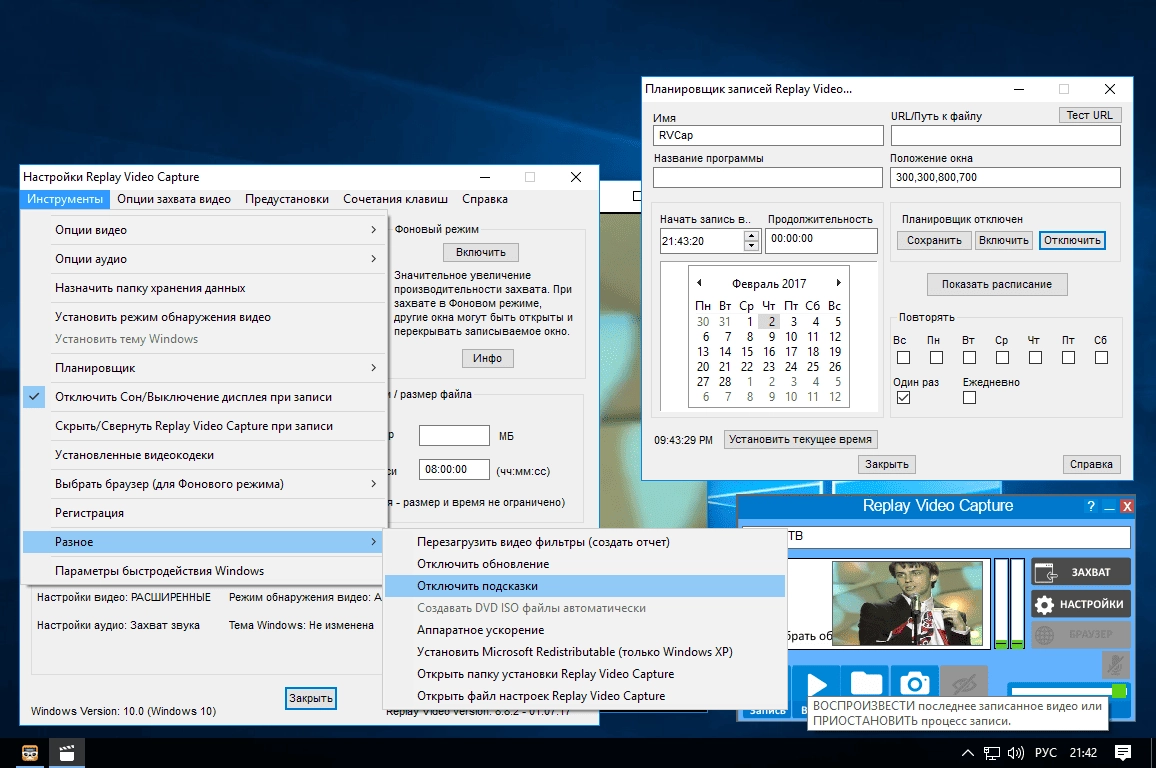The width and height of the screenshot is (1156, 768).
Task: Expand Выбрать браузер (для Фонового режима) submenu
Action: pyautogui.click(x=204, y=484)
